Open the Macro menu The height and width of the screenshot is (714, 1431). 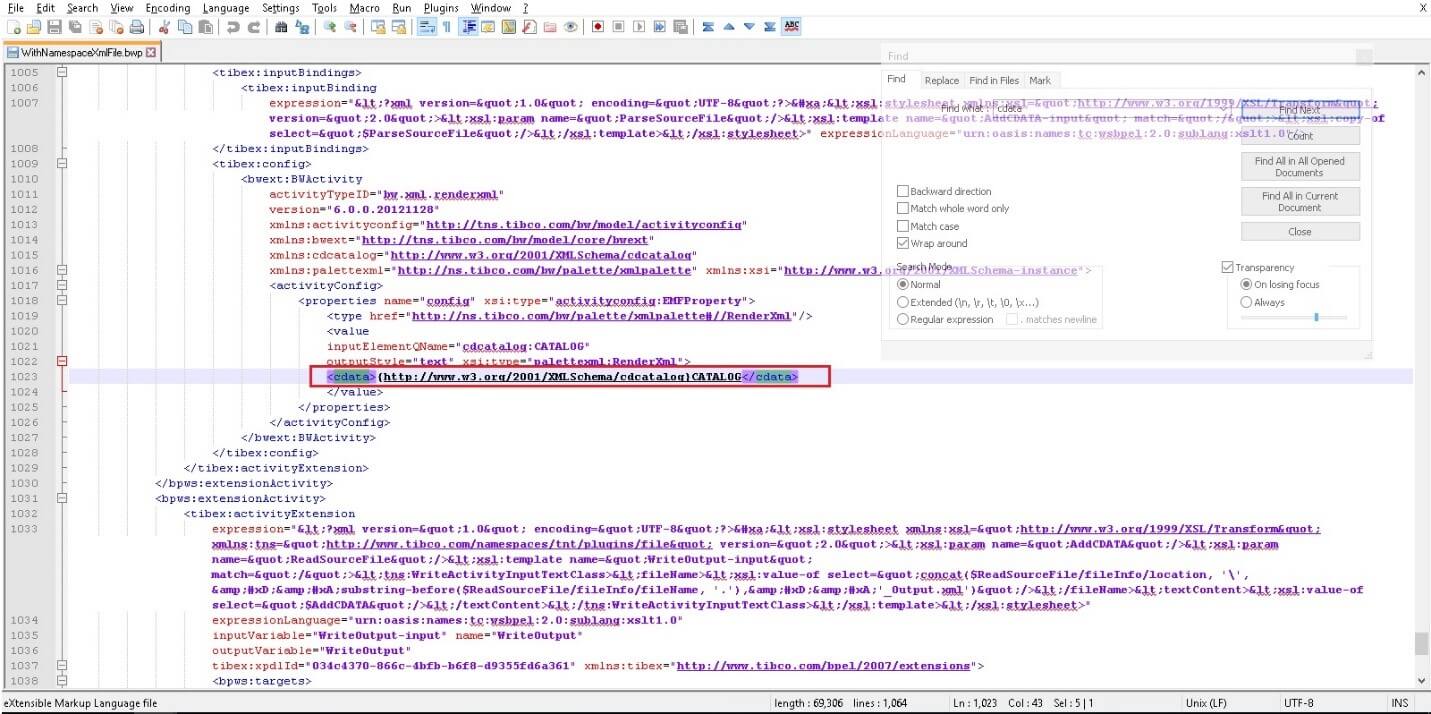(x=364, y=8)
